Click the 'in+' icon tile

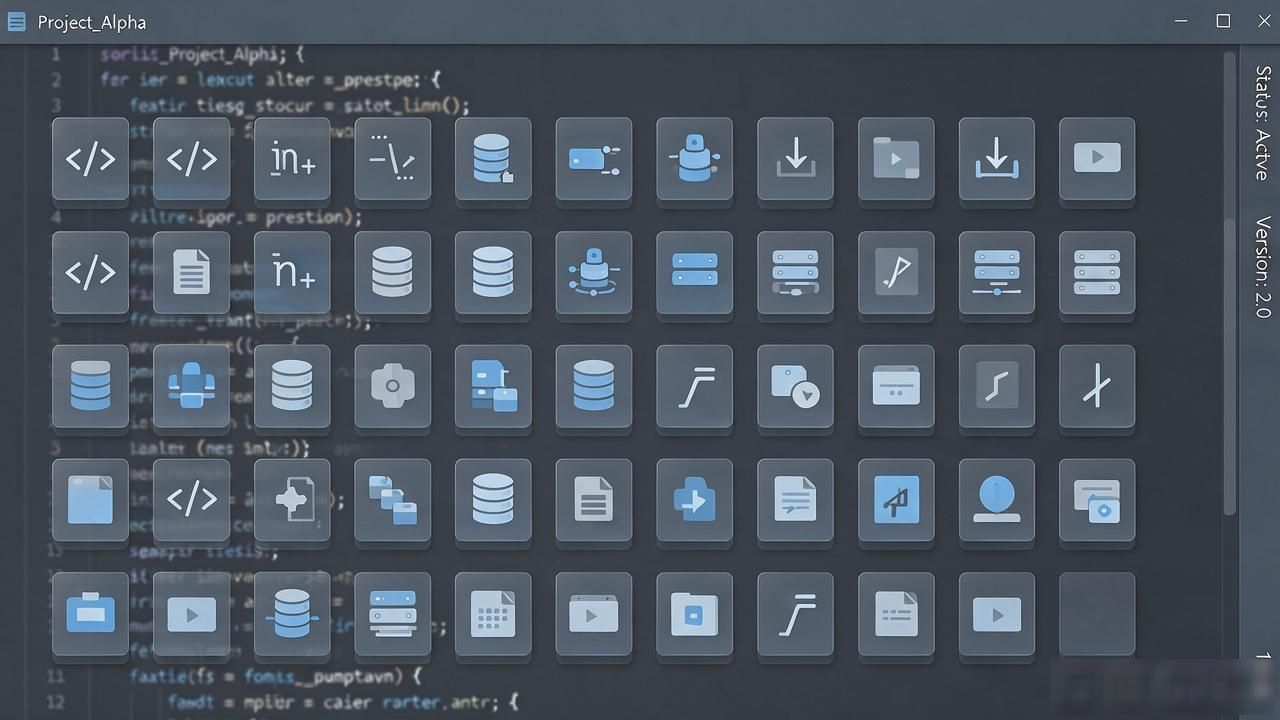click(x=292, y=158)
